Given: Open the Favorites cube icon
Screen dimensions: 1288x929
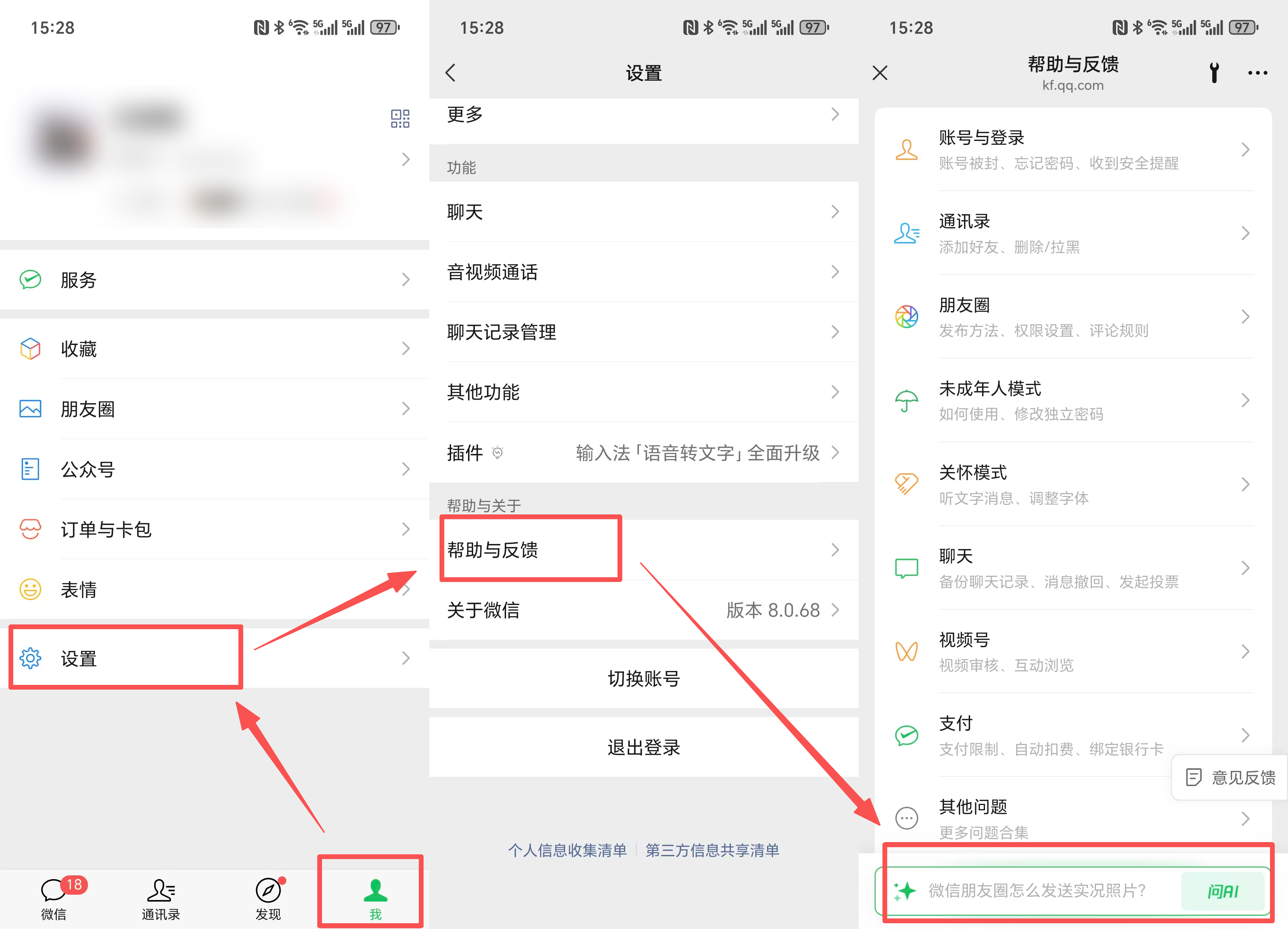Looking at the screenshot, I should click(30, 348).
